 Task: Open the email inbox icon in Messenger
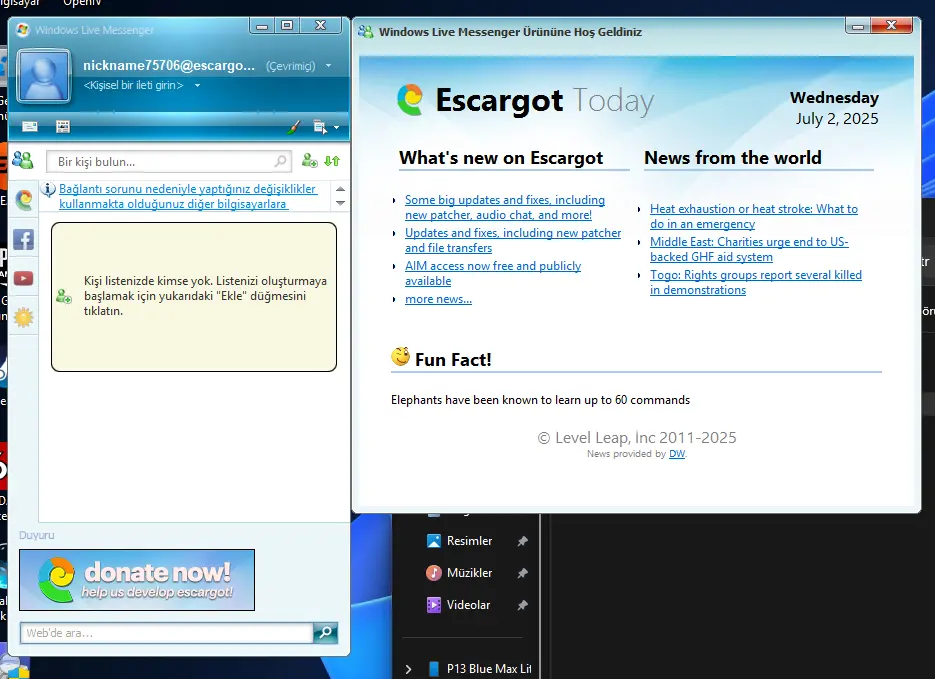tap(29, 126)
